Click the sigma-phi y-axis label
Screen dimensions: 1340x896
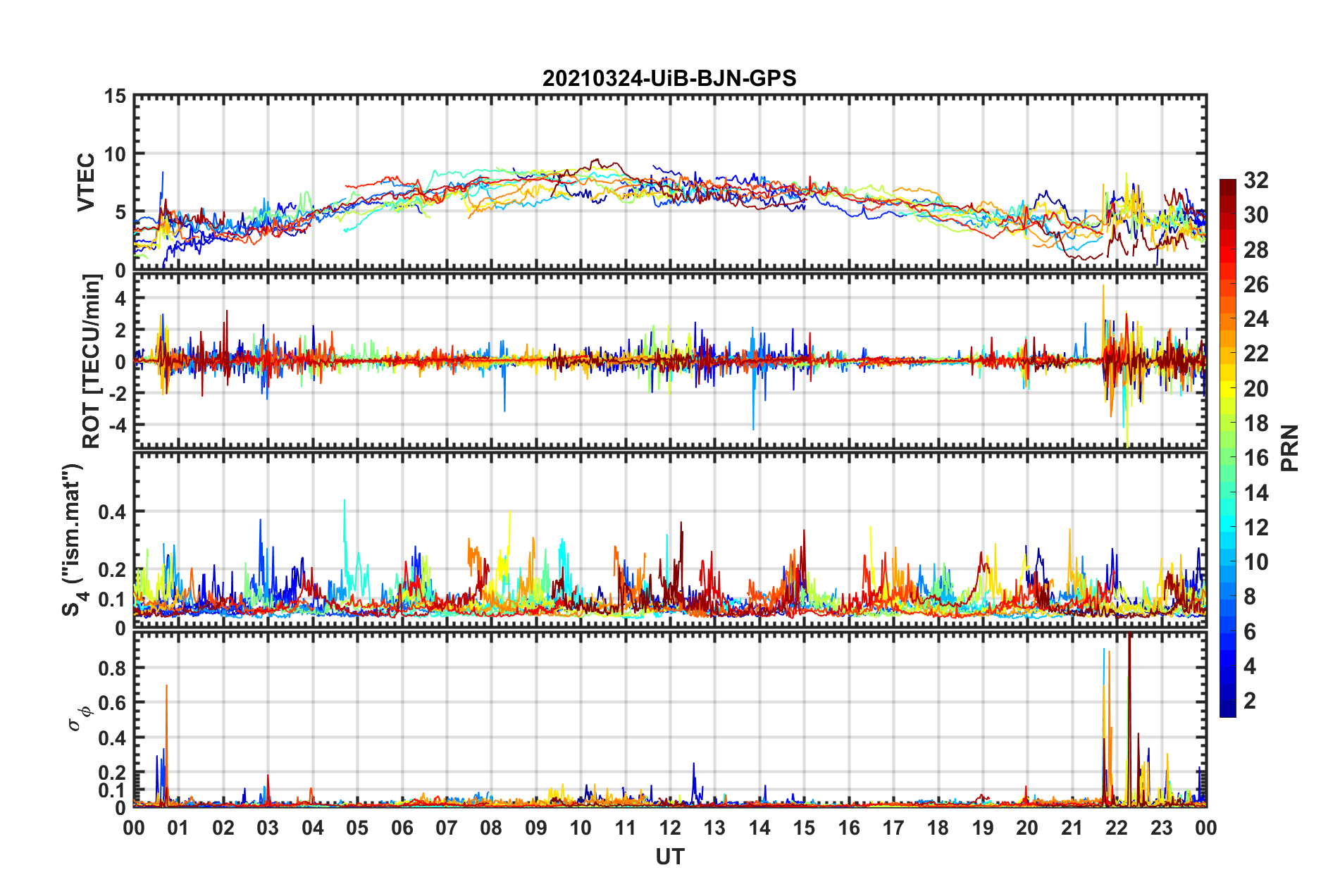point(79,718)
